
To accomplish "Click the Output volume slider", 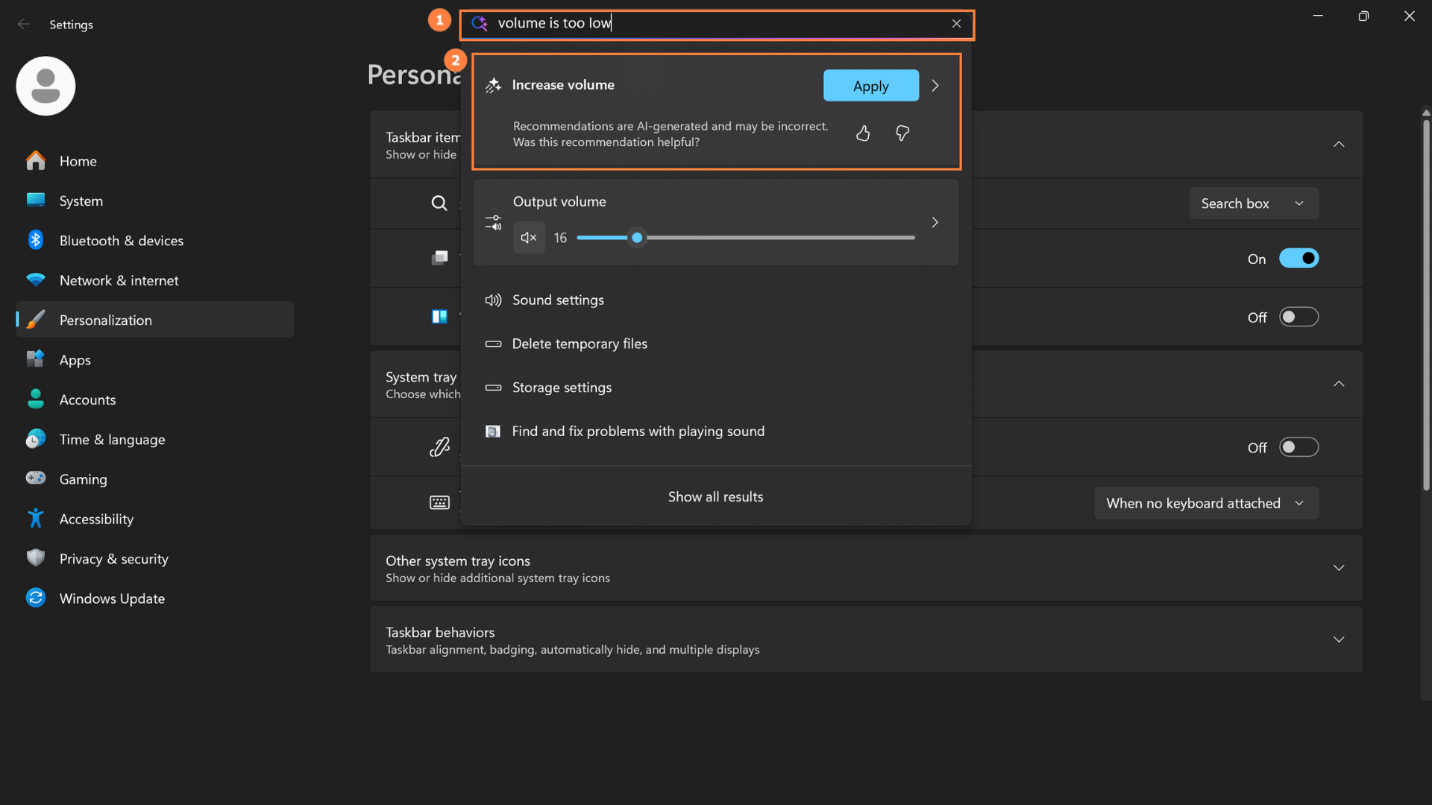I will point(746,238).
